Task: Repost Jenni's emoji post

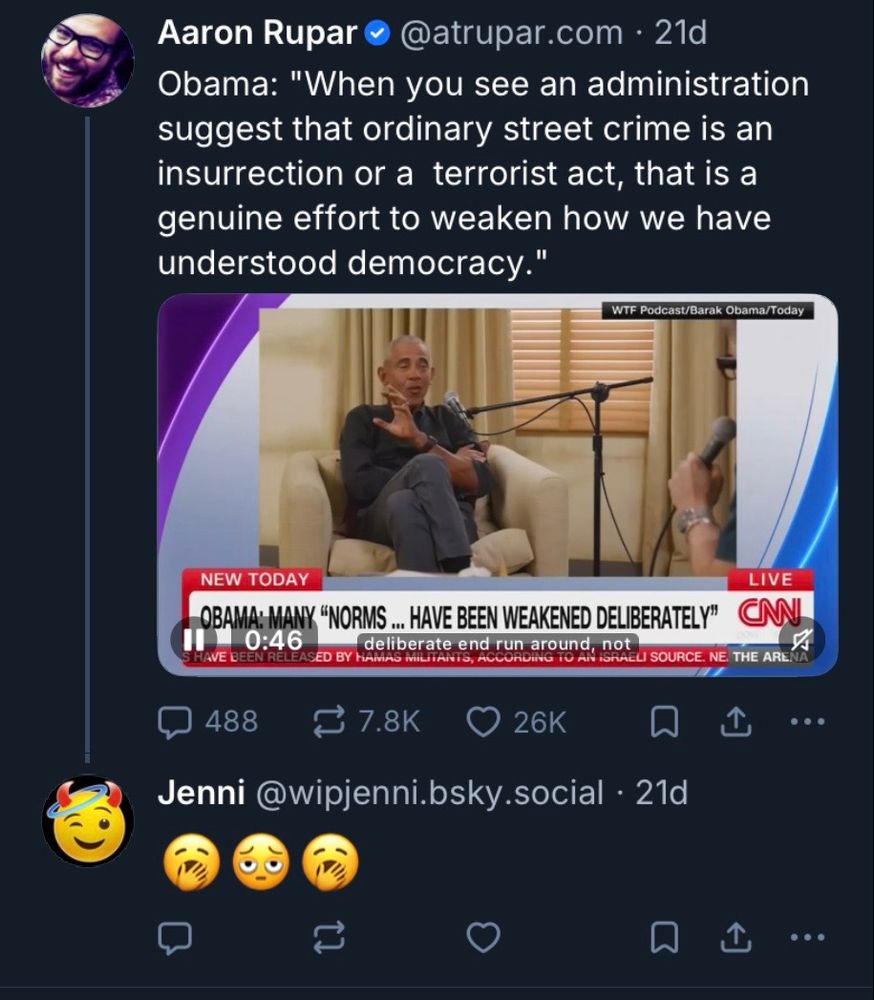Action: (x=329, y=936)
